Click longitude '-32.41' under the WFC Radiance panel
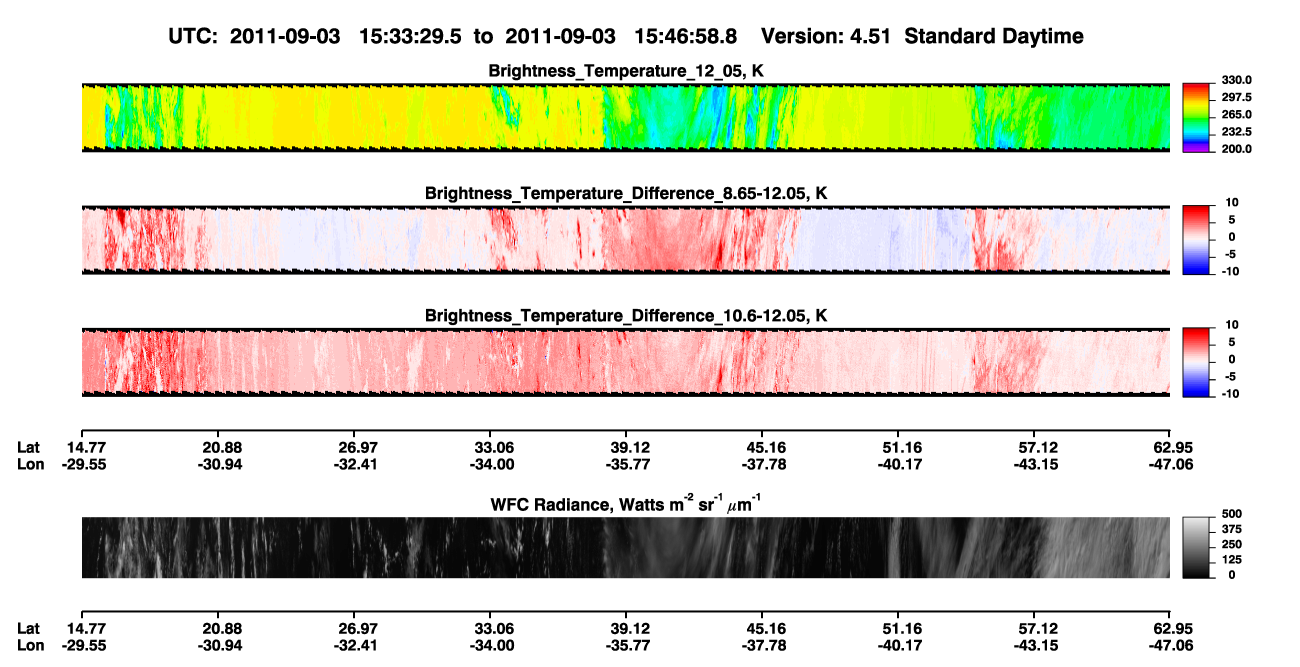This screenshot has width=1300, height=667. tap(358, 645)
